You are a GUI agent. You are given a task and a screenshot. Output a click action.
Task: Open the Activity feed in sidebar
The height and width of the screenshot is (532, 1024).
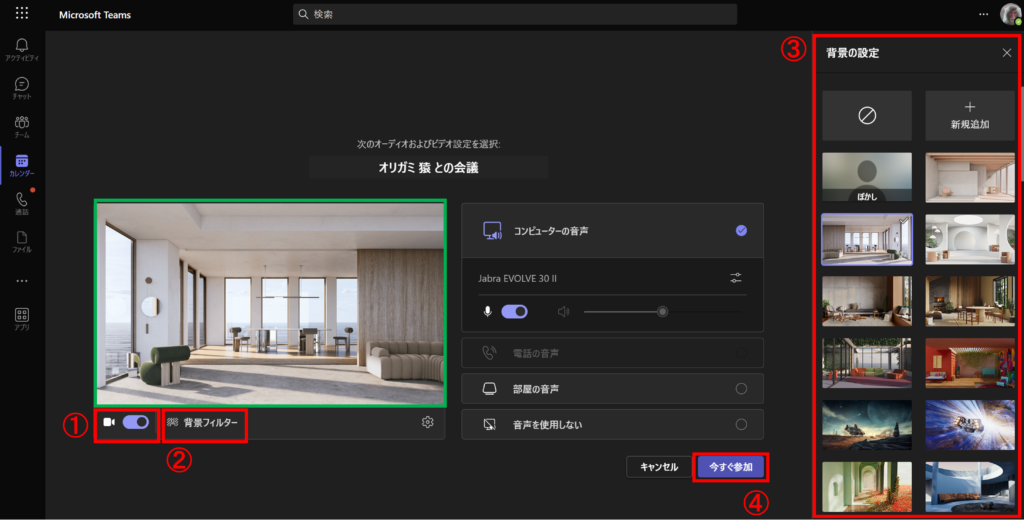coord(22,49)
